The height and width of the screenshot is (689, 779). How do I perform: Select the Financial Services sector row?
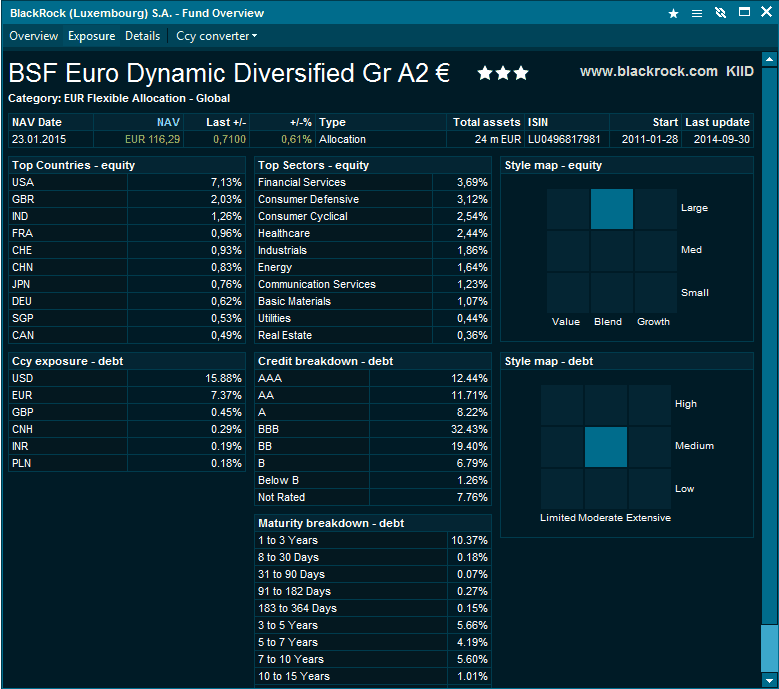373,182
